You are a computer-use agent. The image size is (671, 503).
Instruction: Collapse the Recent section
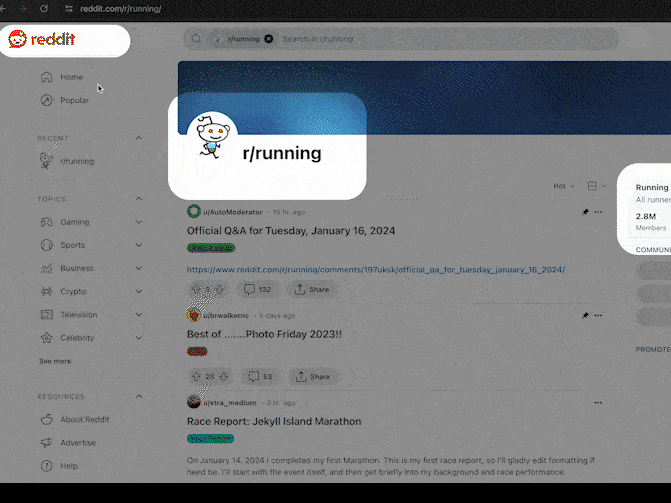click(x=138, y=138)
